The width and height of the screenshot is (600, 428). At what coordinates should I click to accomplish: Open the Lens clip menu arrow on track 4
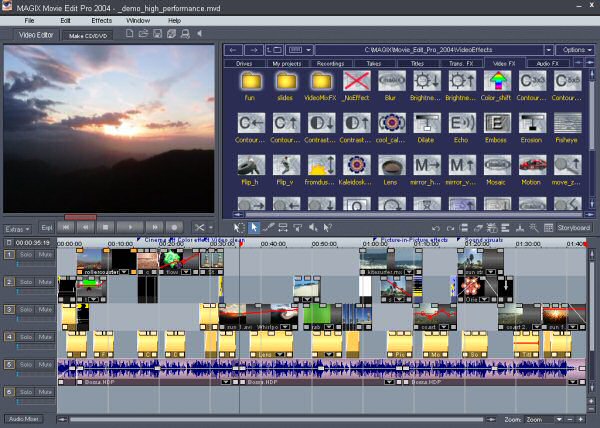(x=280, y=355)
